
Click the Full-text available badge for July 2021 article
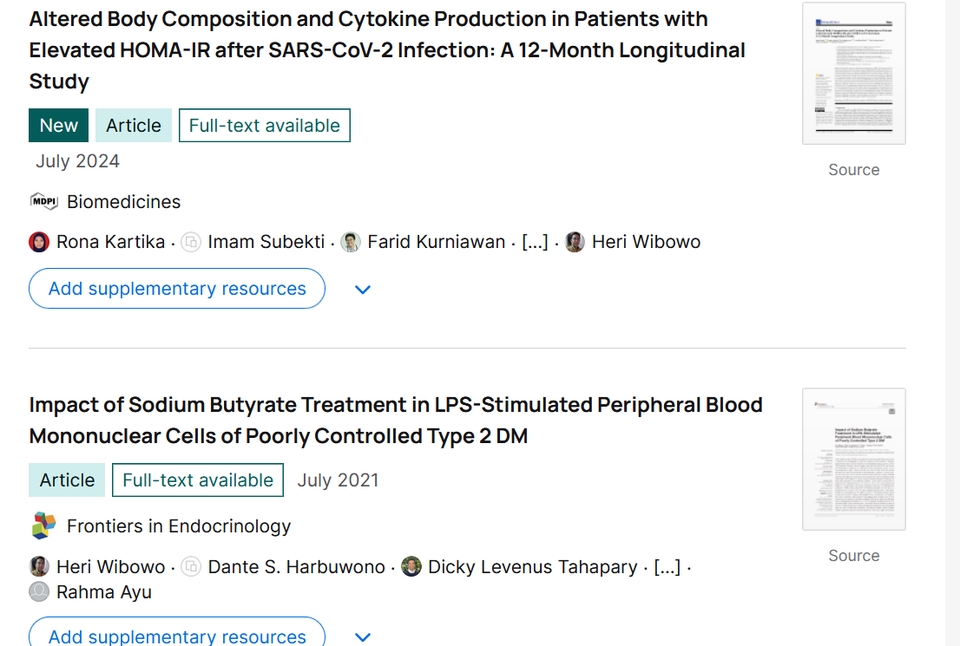tap(198, 480)
